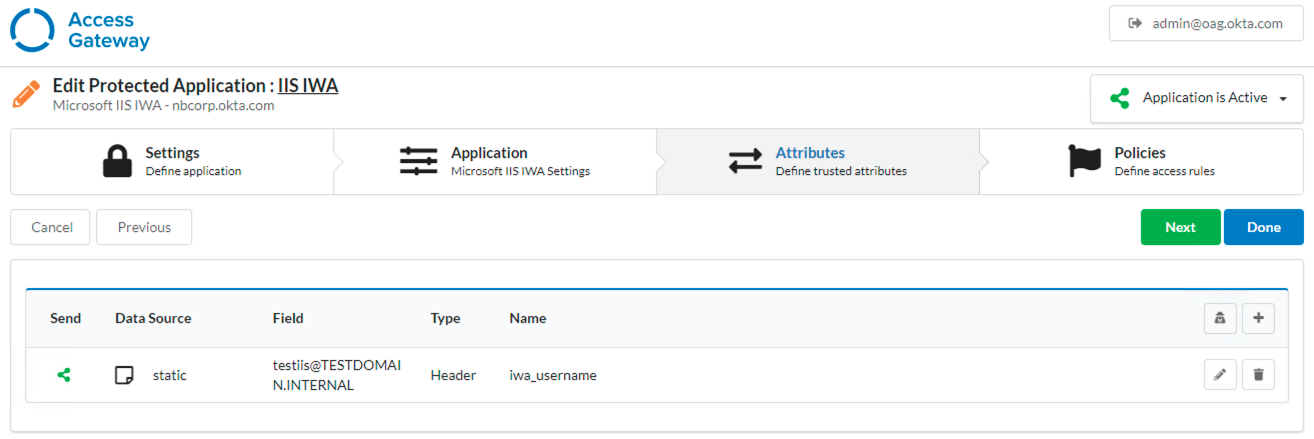The width and height of the screenshot is (1314, 439).
Task: Select the Attributes step tab
Action: pos(817,161)
